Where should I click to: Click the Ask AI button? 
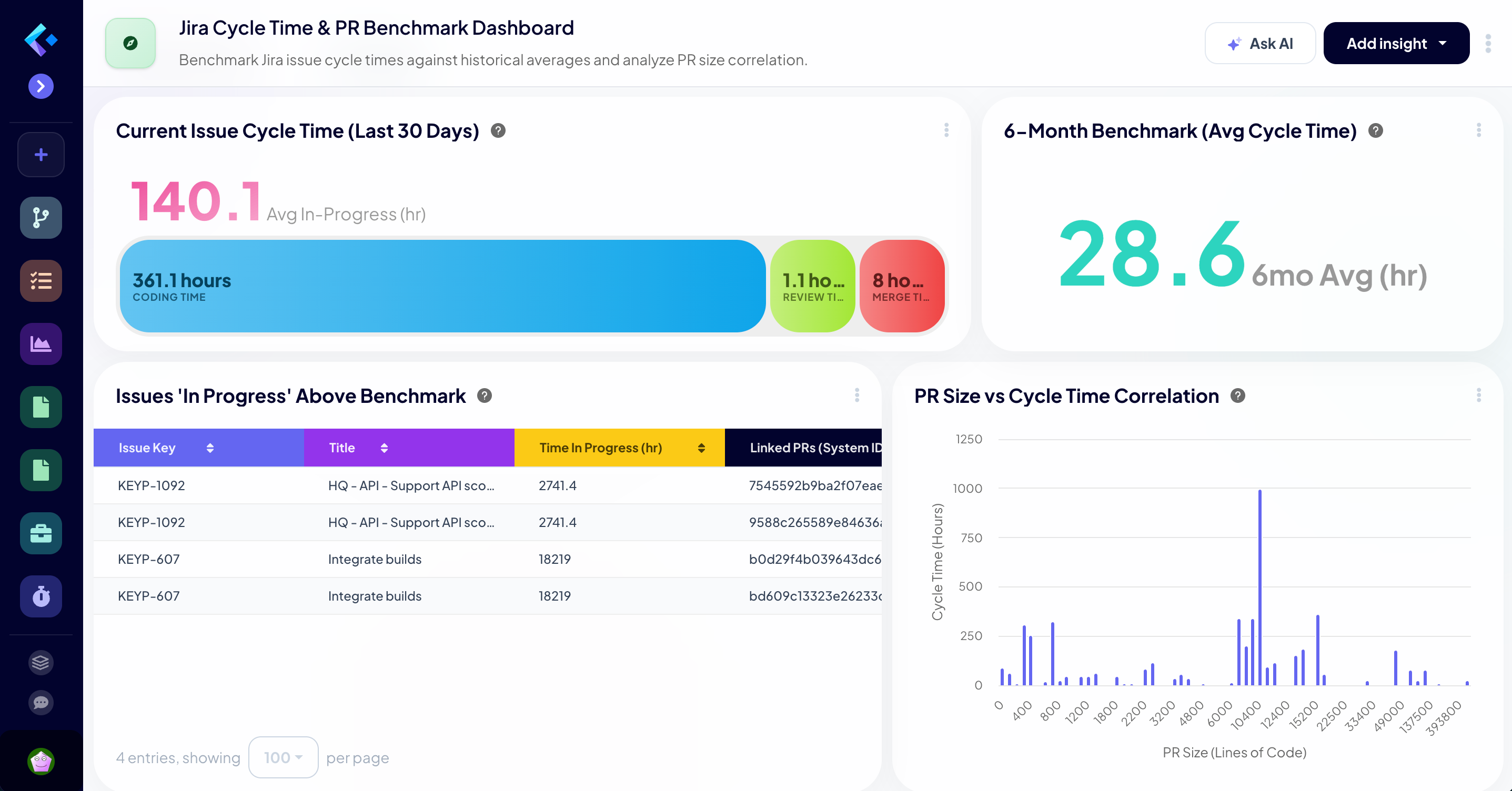pyautogui.click(x=1259, y=43)
